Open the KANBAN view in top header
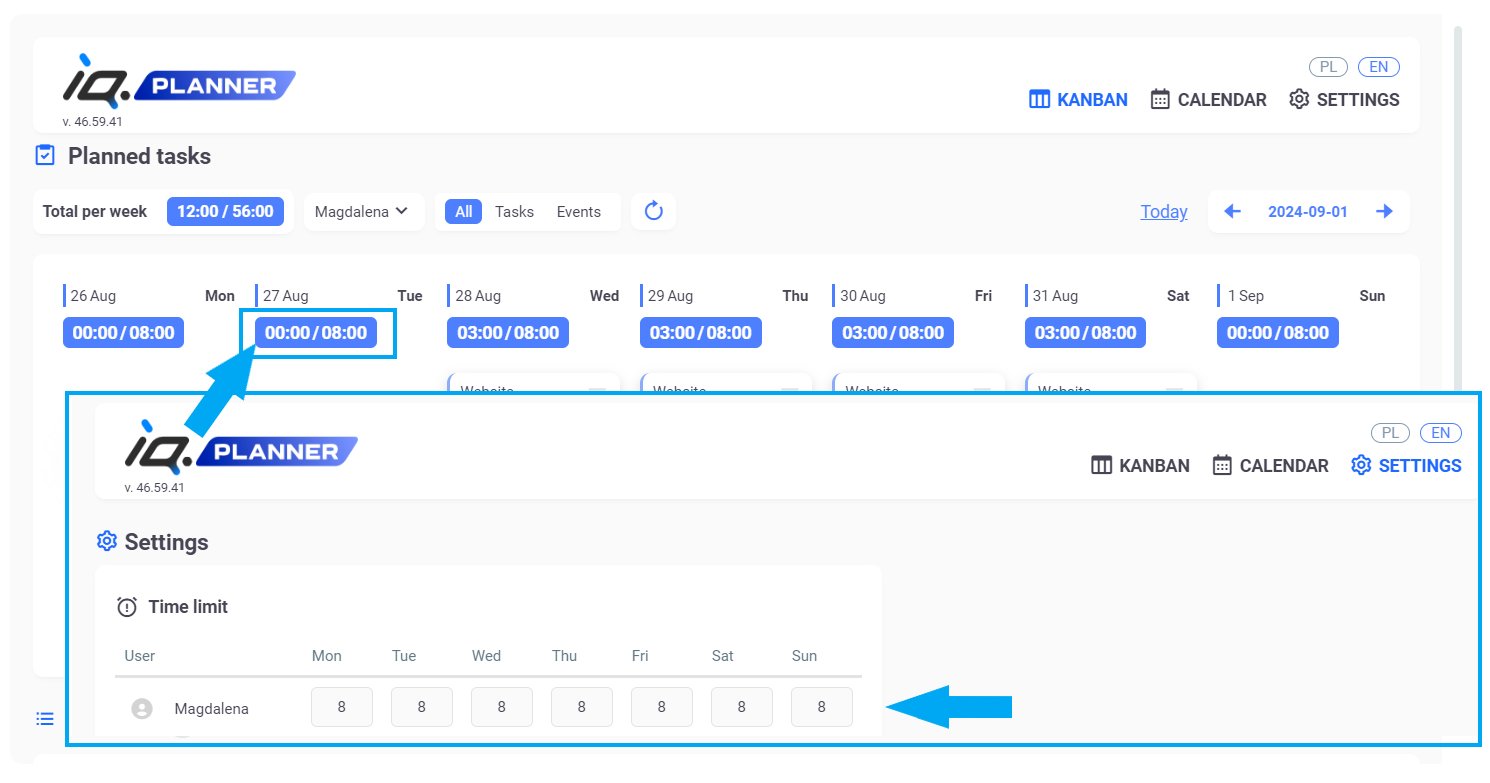This screenshot has height=783, width=1490. [x=1078, y=100]
